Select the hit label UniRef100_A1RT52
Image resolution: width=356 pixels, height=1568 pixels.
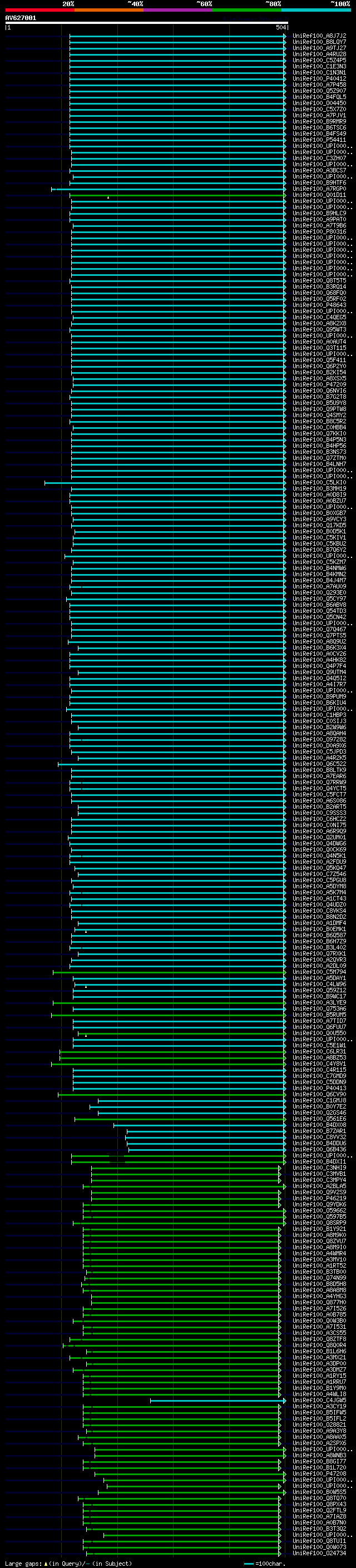click(319, 1265)
